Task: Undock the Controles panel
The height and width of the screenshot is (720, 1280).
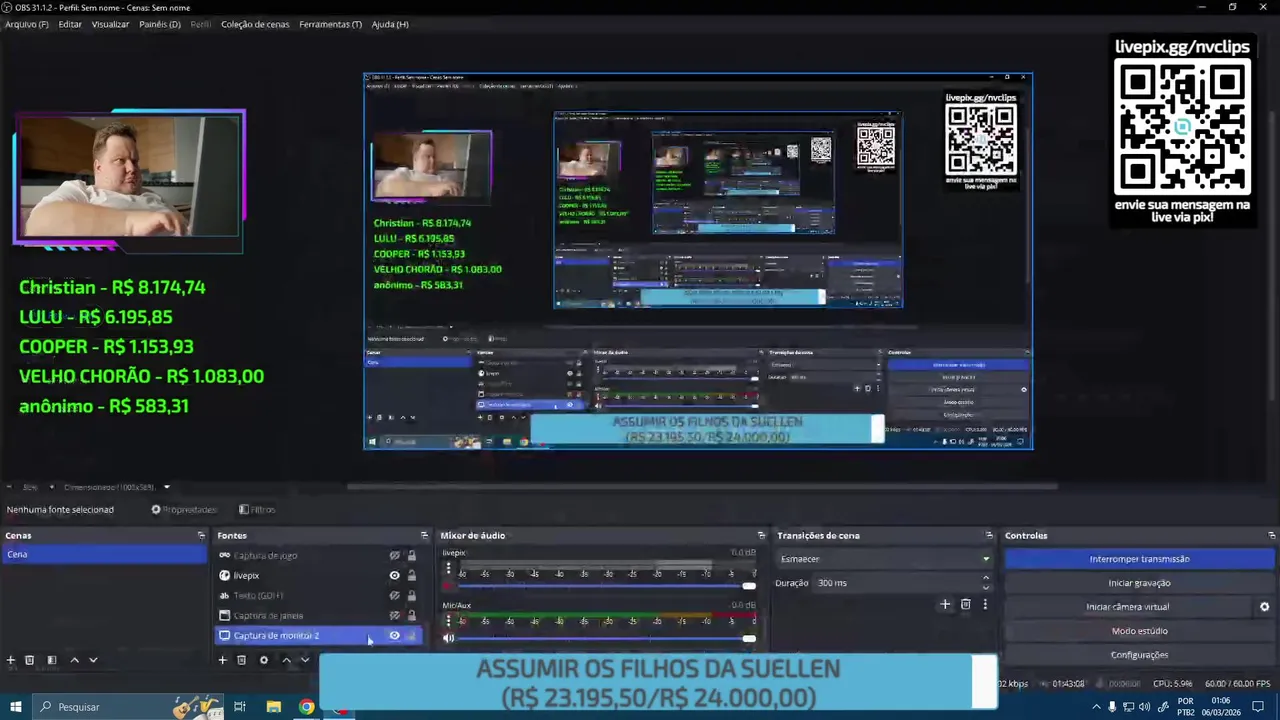Action: coord(1271,536)
